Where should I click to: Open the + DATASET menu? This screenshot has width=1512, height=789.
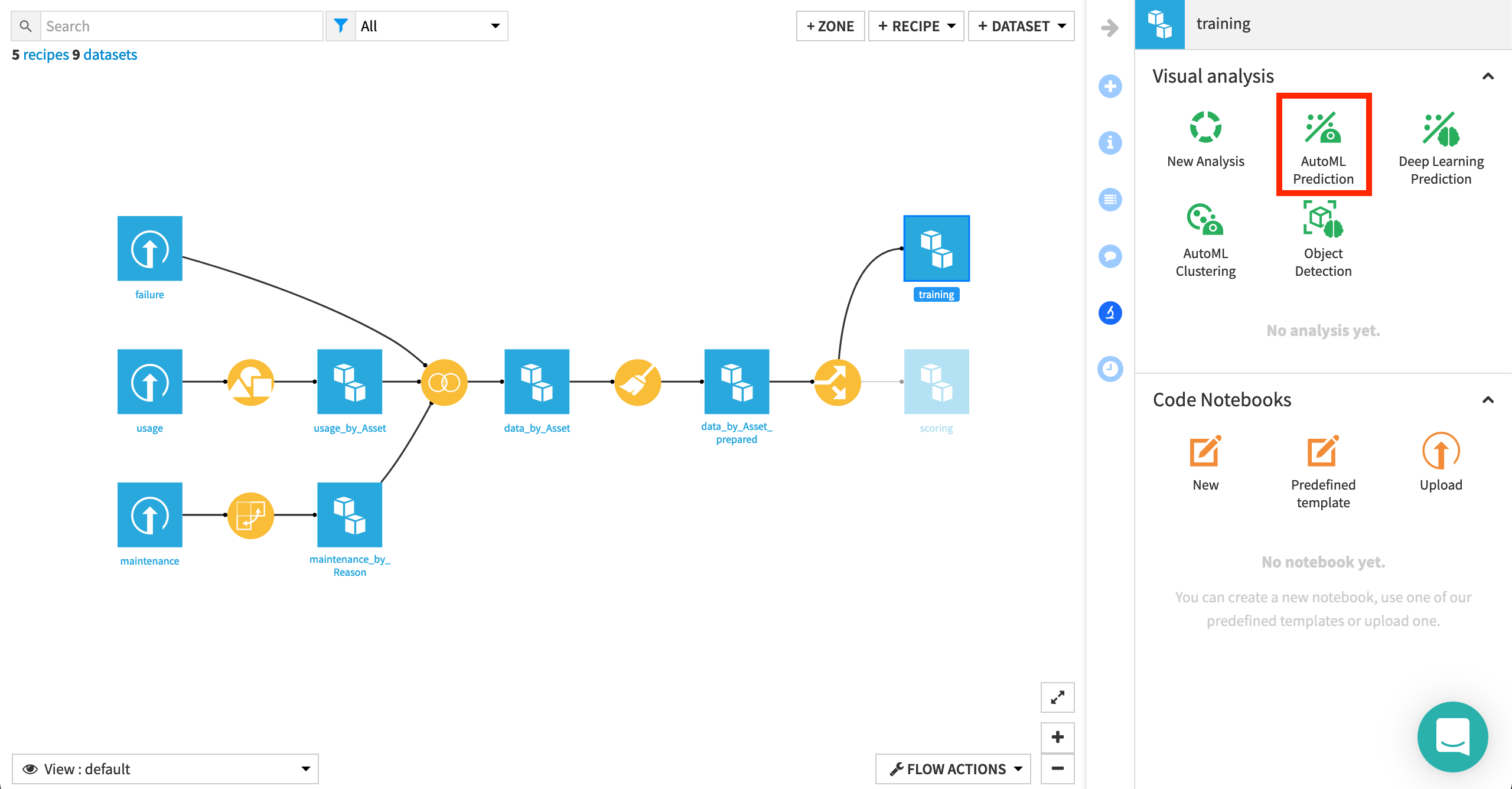1021,25
